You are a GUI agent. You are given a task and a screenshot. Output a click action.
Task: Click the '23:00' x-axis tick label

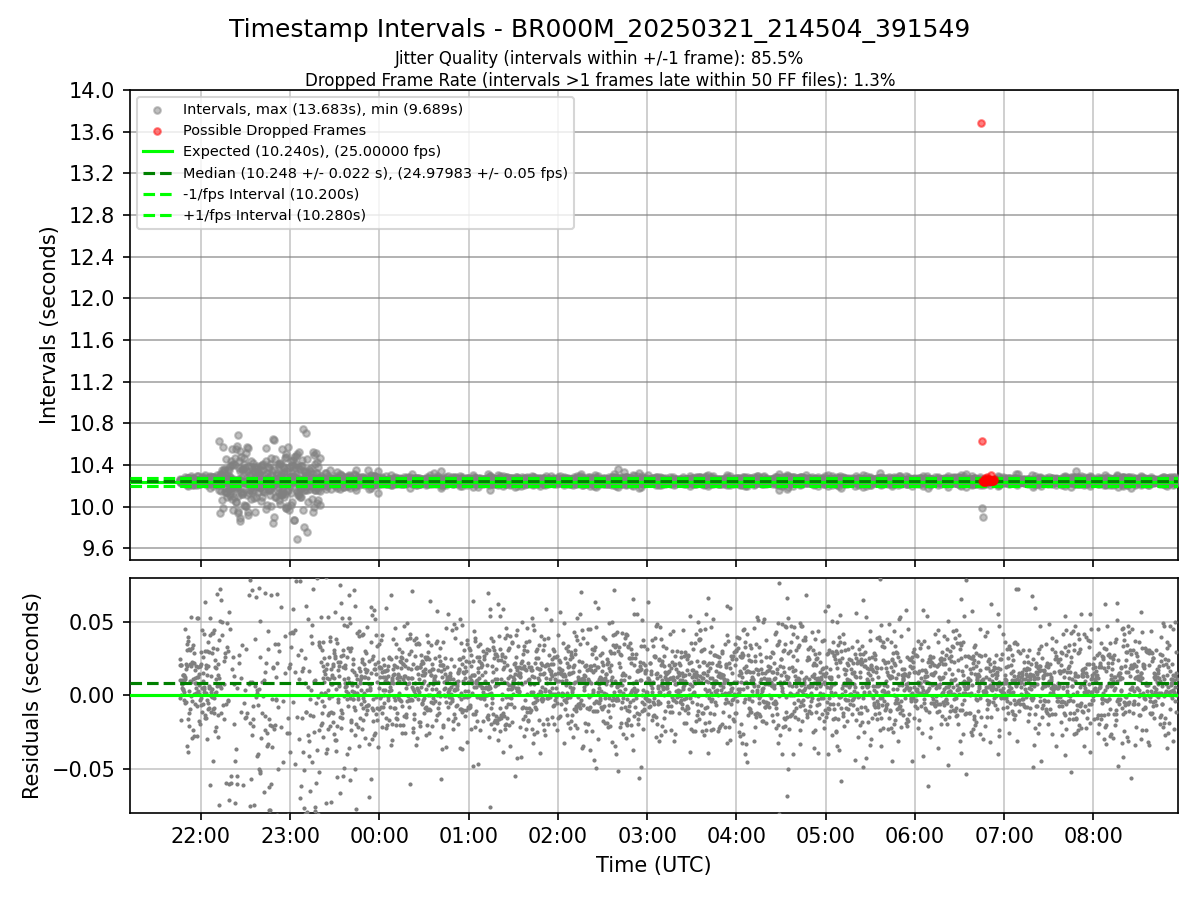click(x=290, y=836)
